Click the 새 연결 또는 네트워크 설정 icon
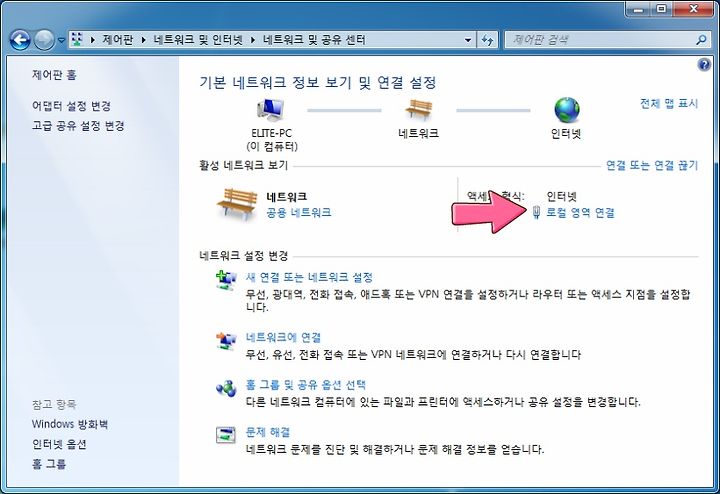The image size is (720, 494). click(226, 280)
